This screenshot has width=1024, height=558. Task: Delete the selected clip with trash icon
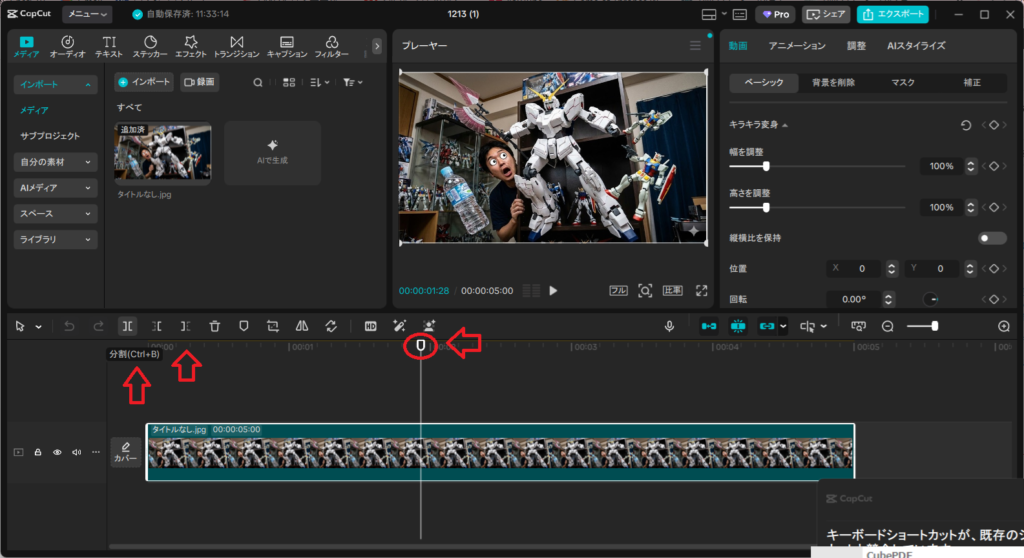215,326
